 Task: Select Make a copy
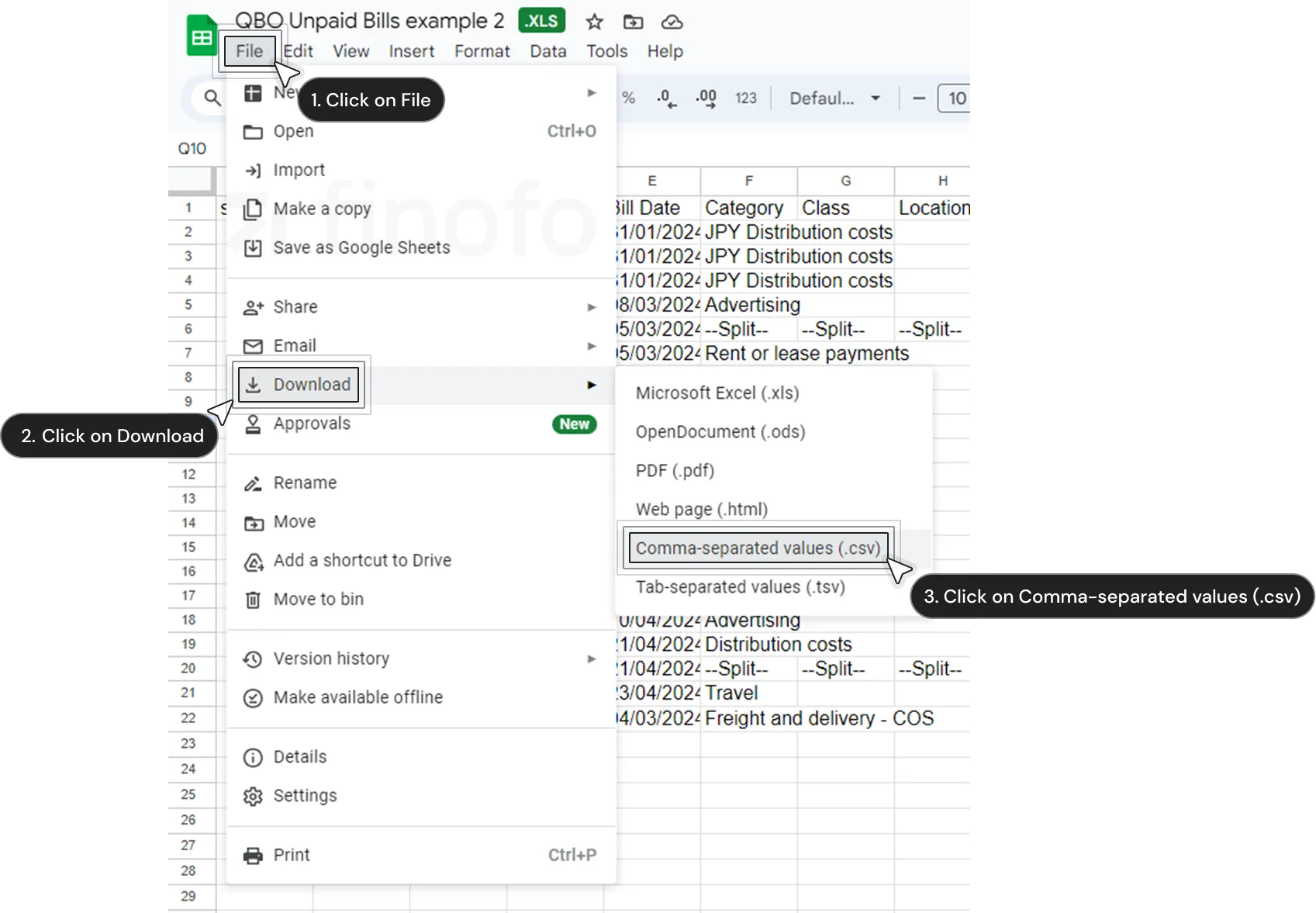click(x=421, y=209)
